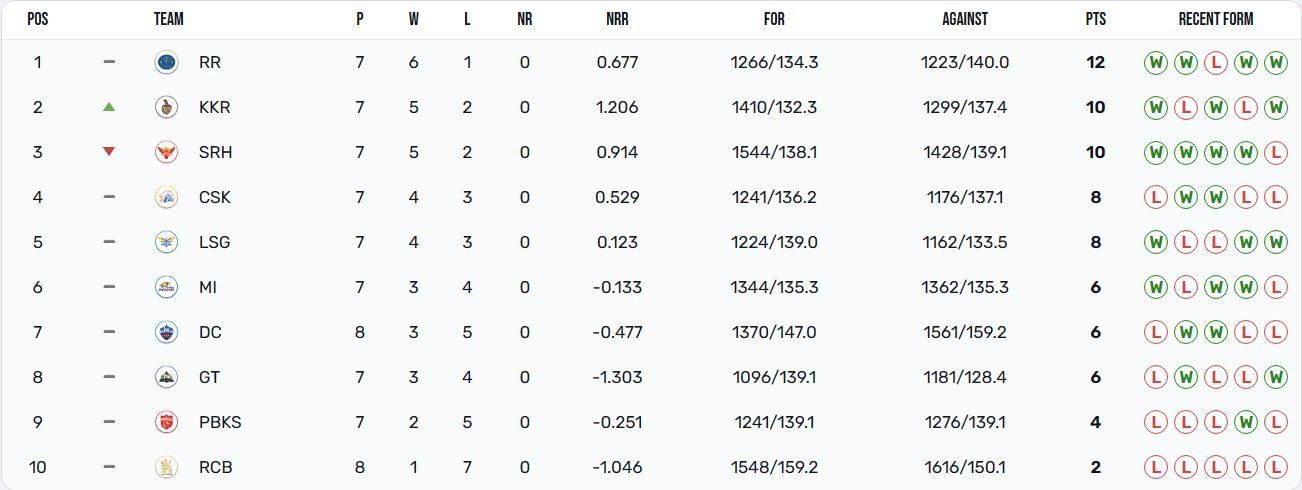1302x490 pixels.
Task: Click the SRH team logo
Action: (x=166, y=152)
